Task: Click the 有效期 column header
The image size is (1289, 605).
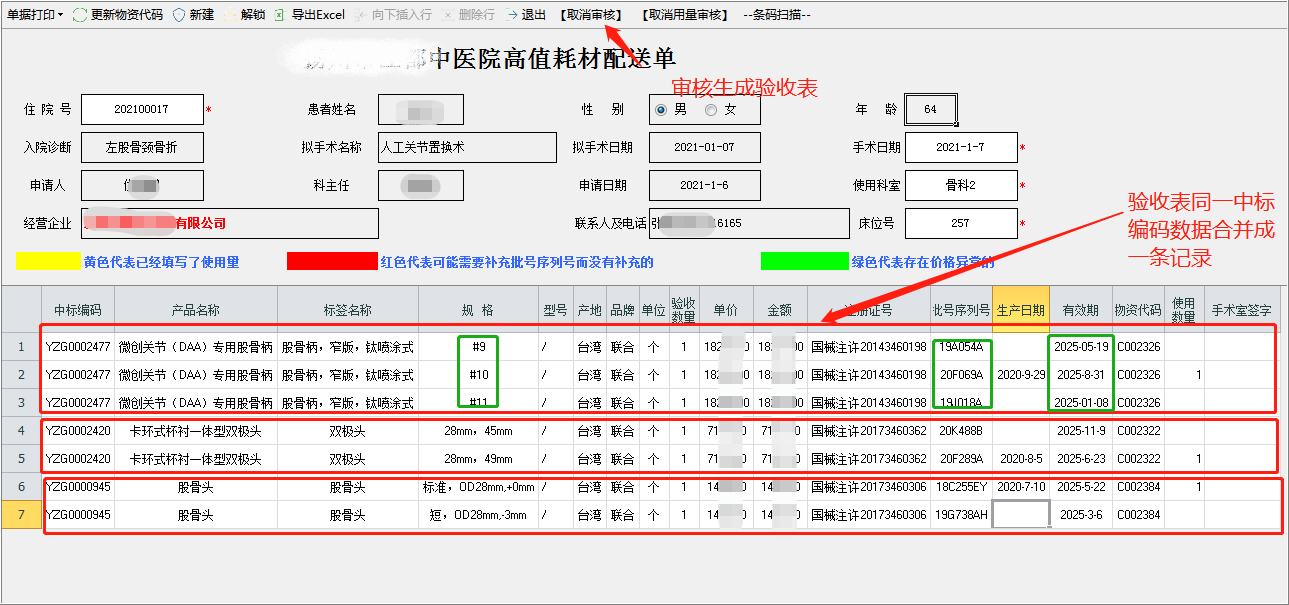Action: [x=1080, y=310]
